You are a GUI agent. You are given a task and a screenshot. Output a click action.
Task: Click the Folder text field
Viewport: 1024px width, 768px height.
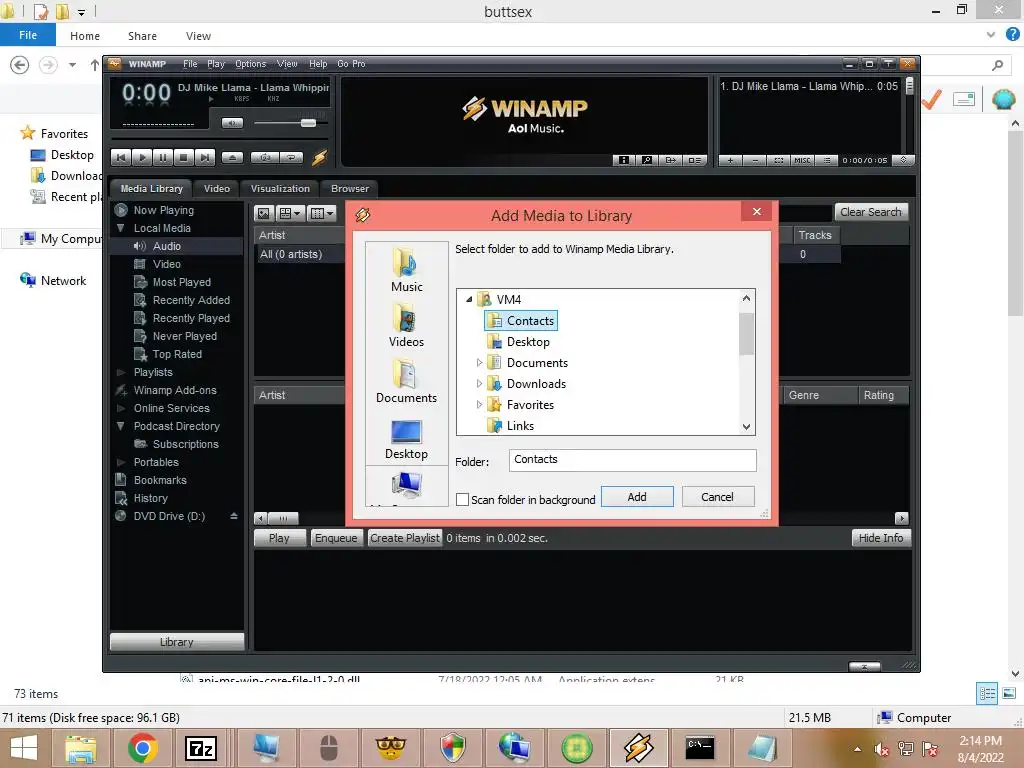[x=632, y=460]
